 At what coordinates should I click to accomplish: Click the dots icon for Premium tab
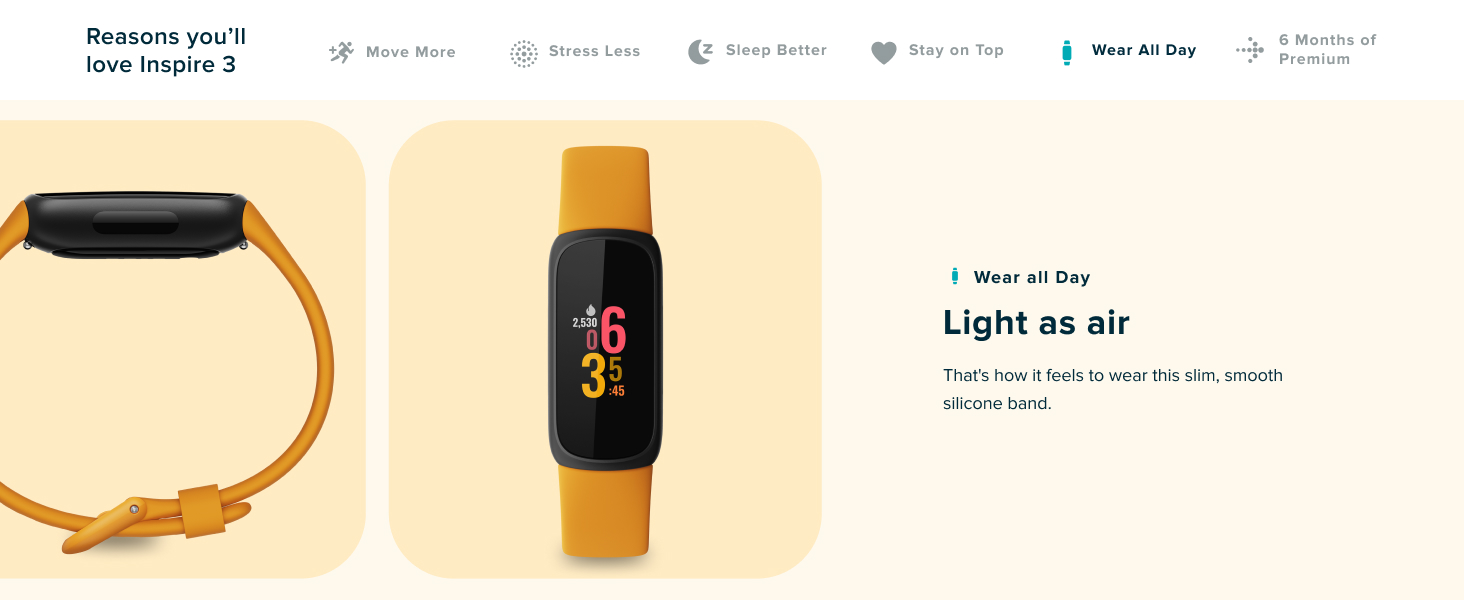(x=1250, y=50)
